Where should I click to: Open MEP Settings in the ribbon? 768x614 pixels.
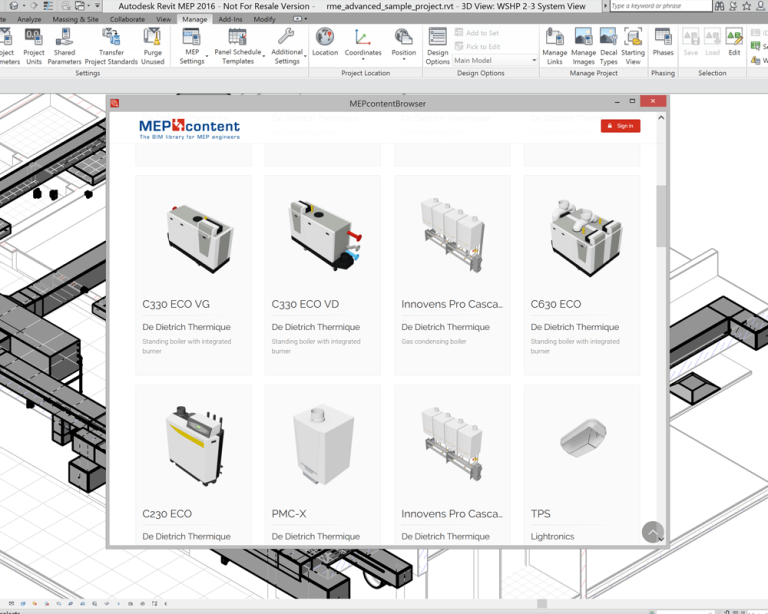192,47
